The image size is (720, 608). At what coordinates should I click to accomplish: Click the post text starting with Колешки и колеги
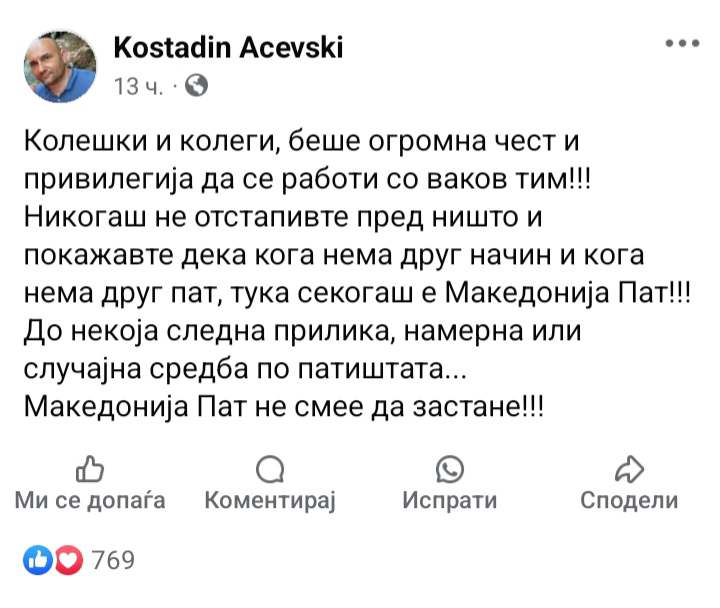[x=357, y=274]
